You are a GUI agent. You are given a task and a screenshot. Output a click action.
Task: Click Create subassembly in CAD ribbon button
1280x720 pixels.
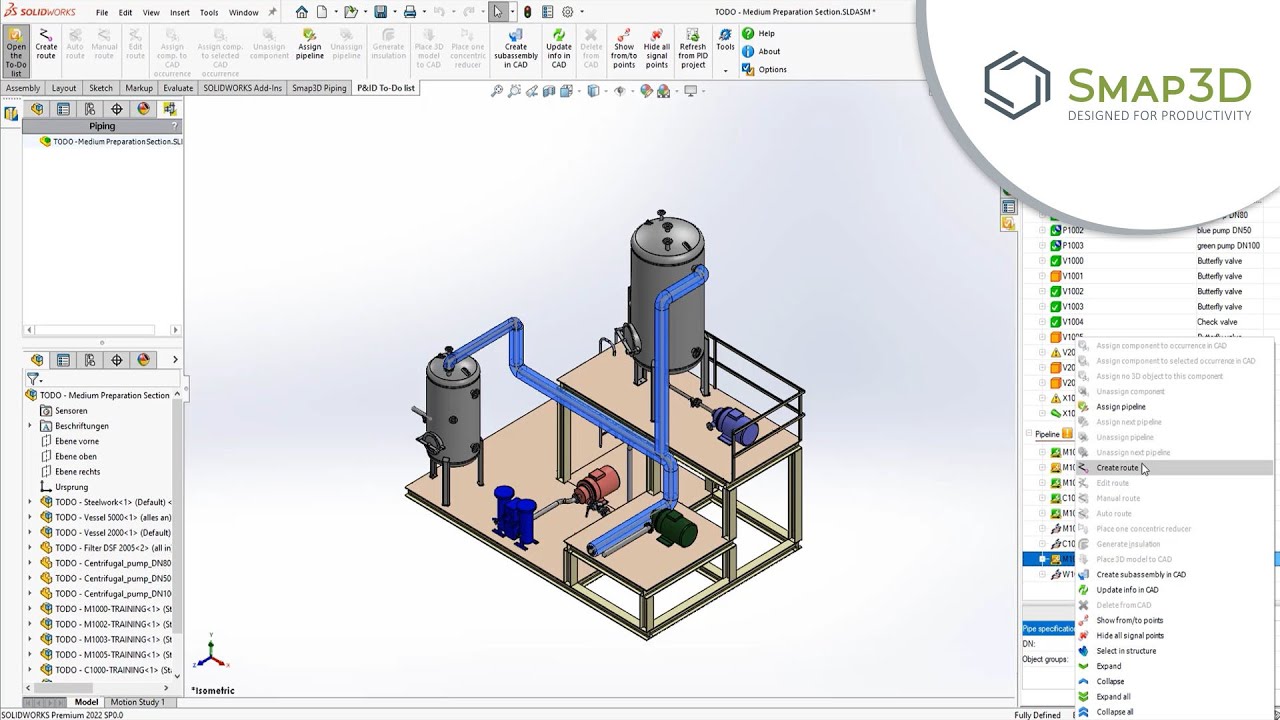[x=516, y=49]
